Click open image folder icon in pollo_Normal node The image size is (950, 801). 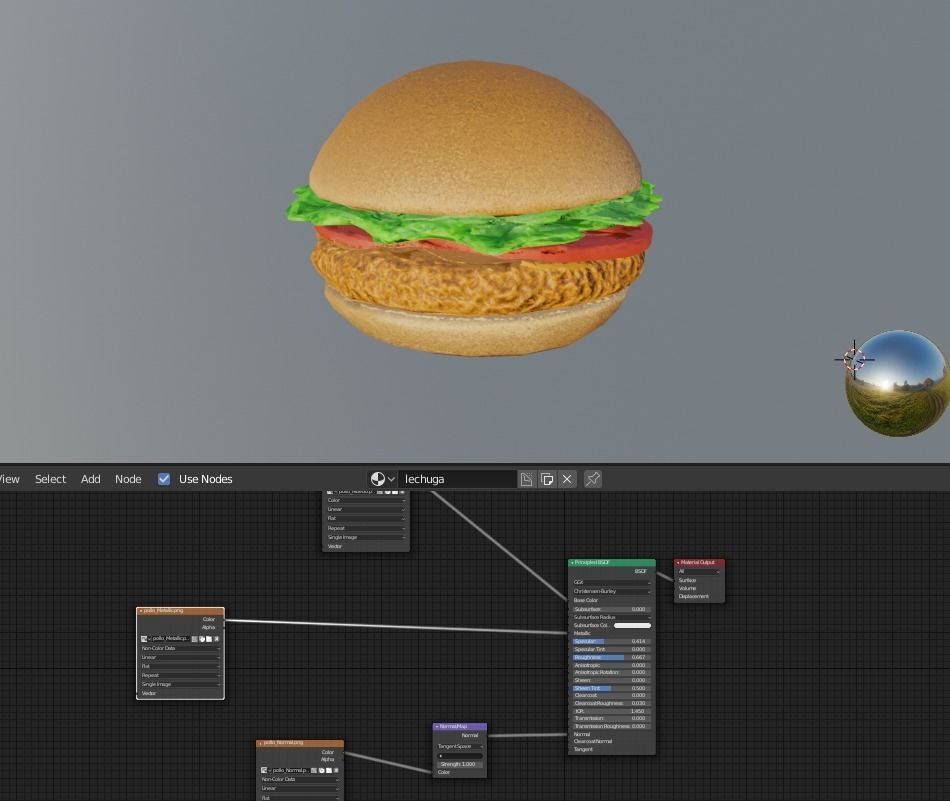329,771
